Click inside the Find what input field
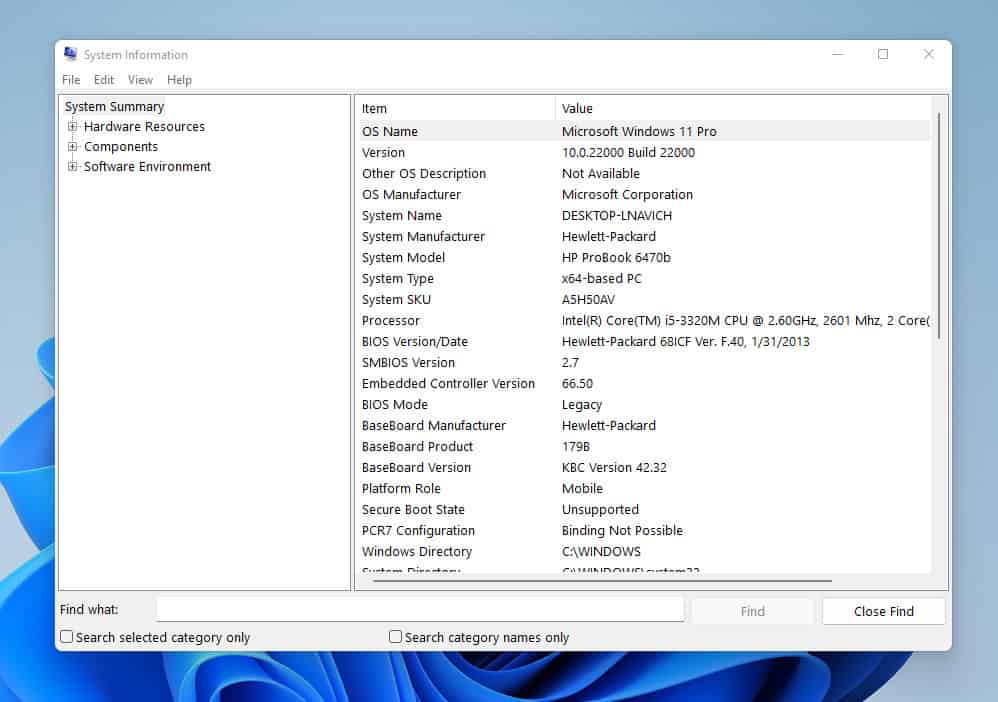 pyautogui.click(x=420, y=609)
